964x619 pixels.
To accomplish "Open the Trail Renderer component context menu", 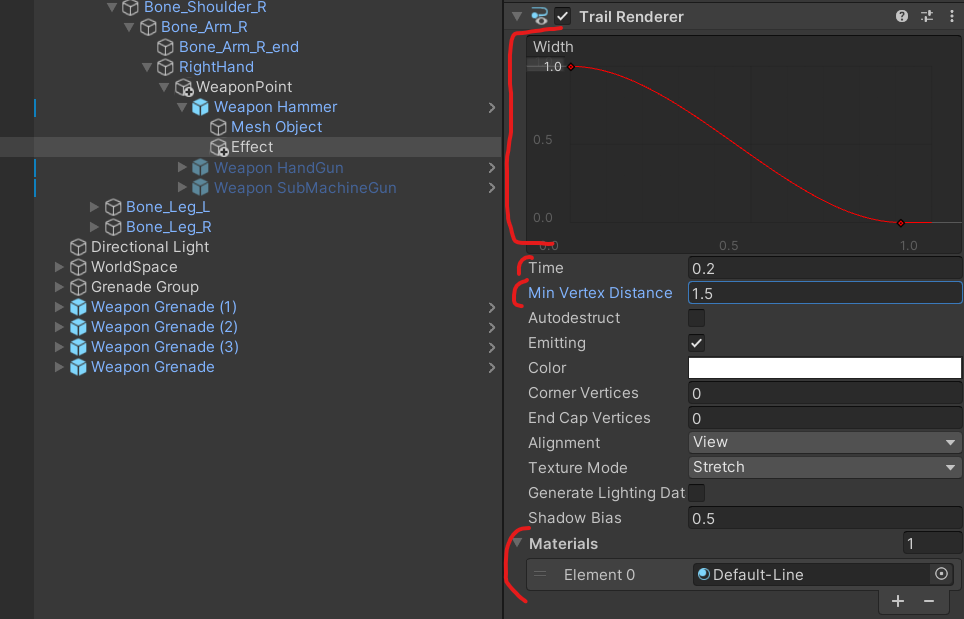I will 951,16.
